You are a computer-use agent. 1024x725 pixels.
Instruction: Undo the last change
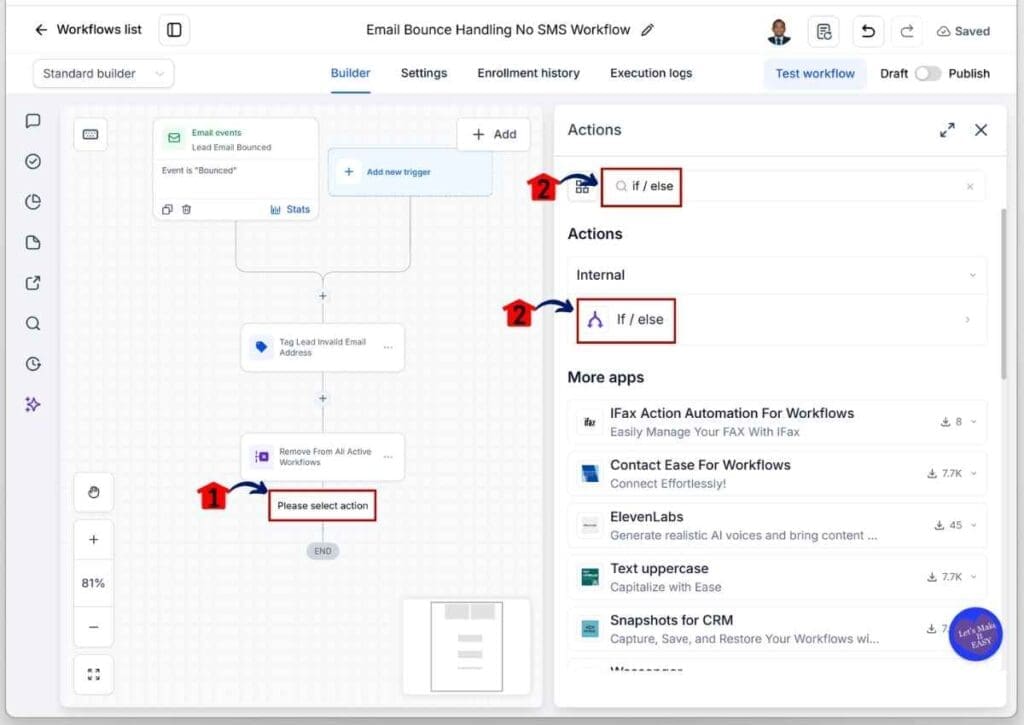coord(868,31)
